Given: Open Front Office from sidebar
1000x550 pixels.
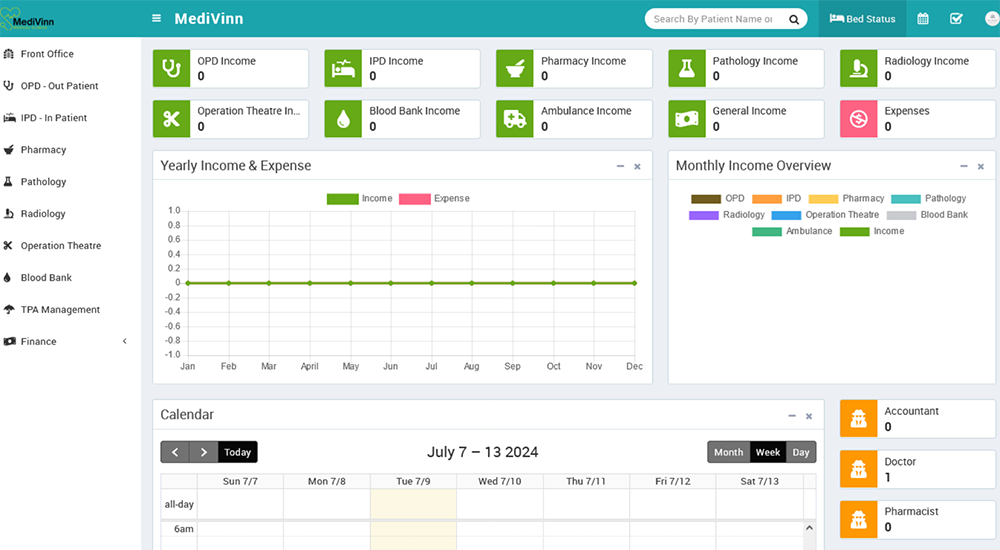Looking at the screenshot, I should [47, 54].
